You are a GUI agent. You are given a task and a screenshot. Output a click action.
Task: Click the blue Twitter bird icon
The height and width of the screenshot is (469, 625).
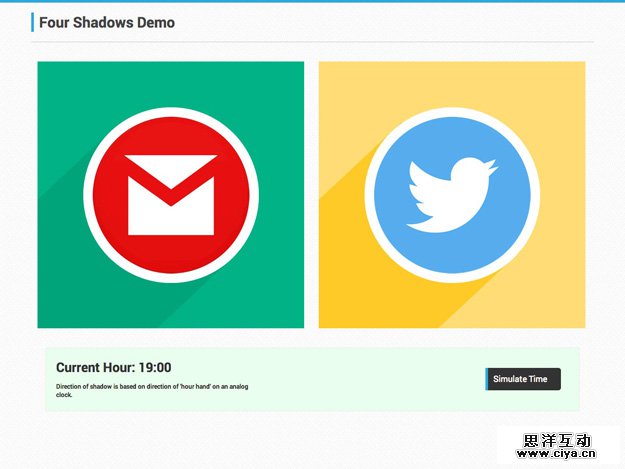click(x=451, y=194)
